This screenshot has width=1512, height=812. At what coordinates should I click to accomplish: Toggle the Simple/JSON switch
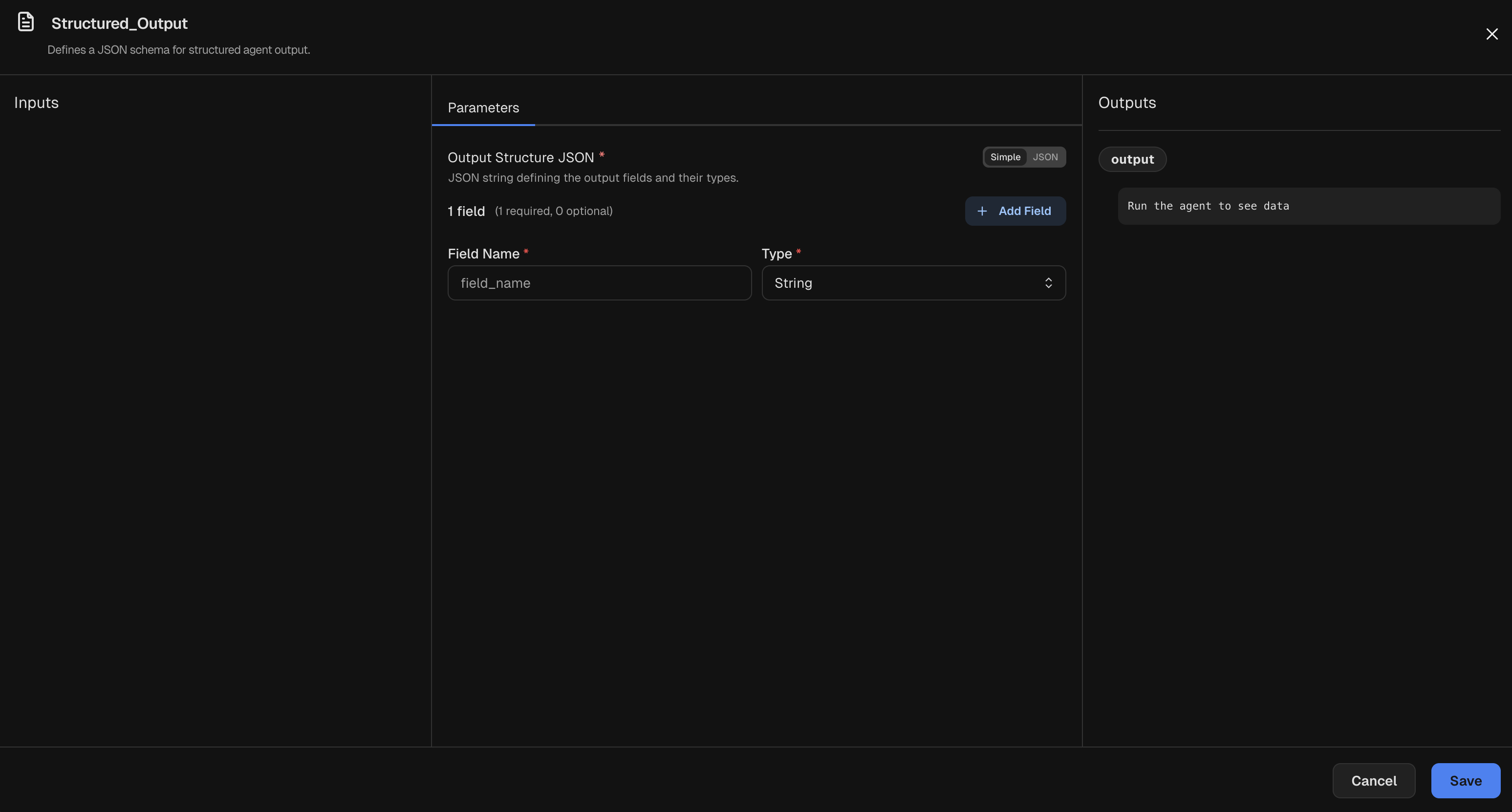(x=1024, y=157)
